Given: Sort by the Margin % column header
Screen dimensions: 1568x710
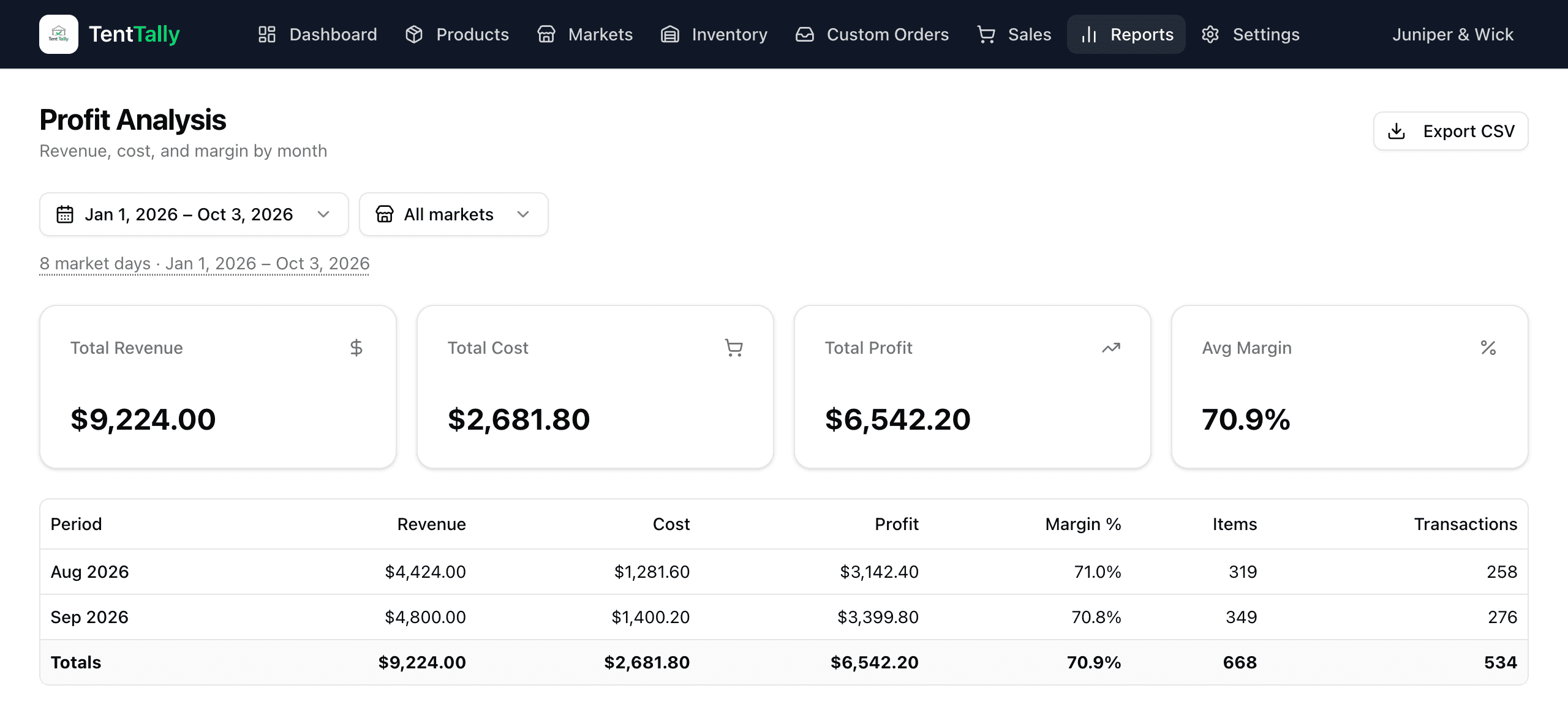Looking at the screenshot, I should click(x=1083, y=524).
